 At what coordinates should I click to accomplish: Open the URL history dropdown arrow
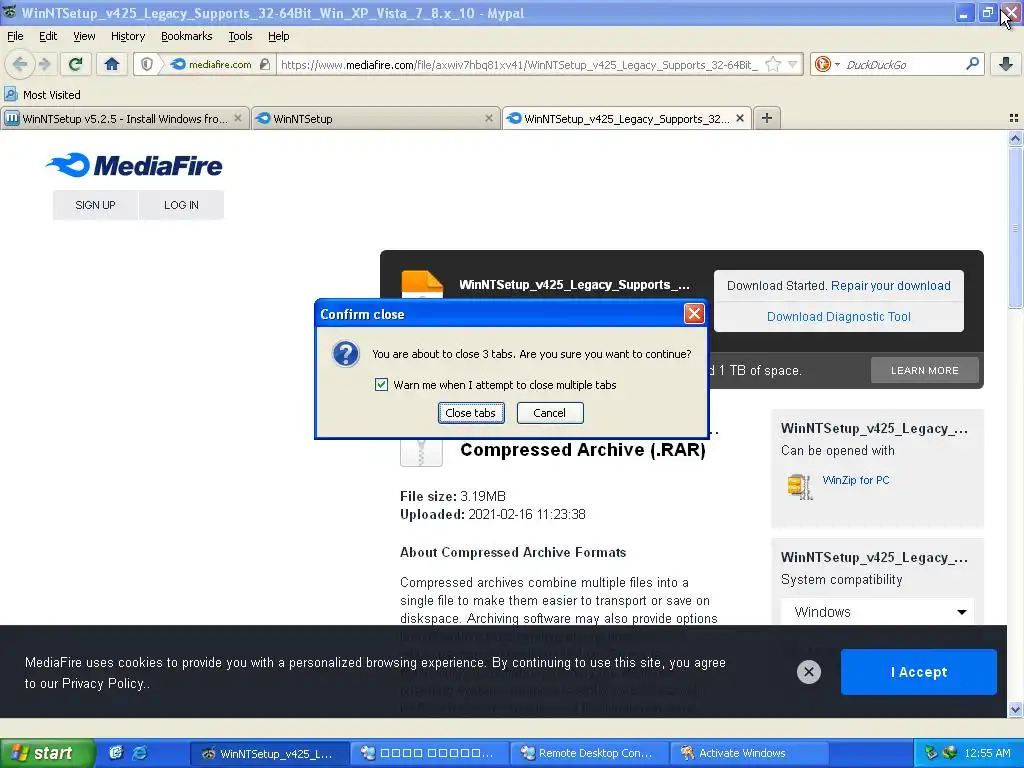(x=792, y=64)
